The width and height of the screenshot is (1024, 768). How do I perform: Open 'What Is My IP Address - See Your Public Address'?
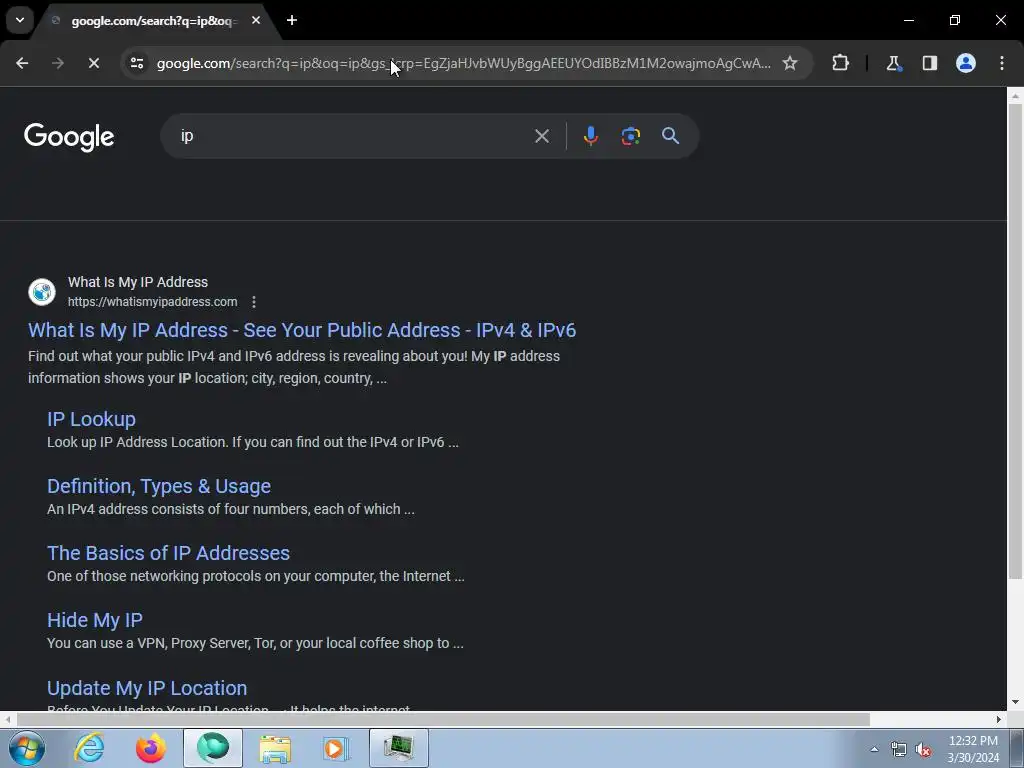(302, 330)
